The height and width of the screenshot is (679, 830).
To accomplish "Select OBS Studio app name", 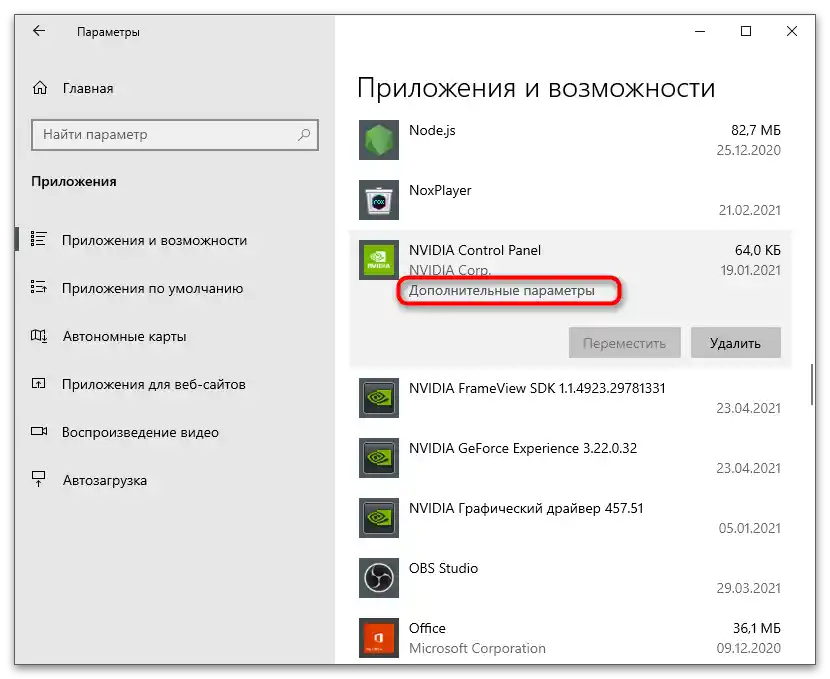I will pos(443,568).
